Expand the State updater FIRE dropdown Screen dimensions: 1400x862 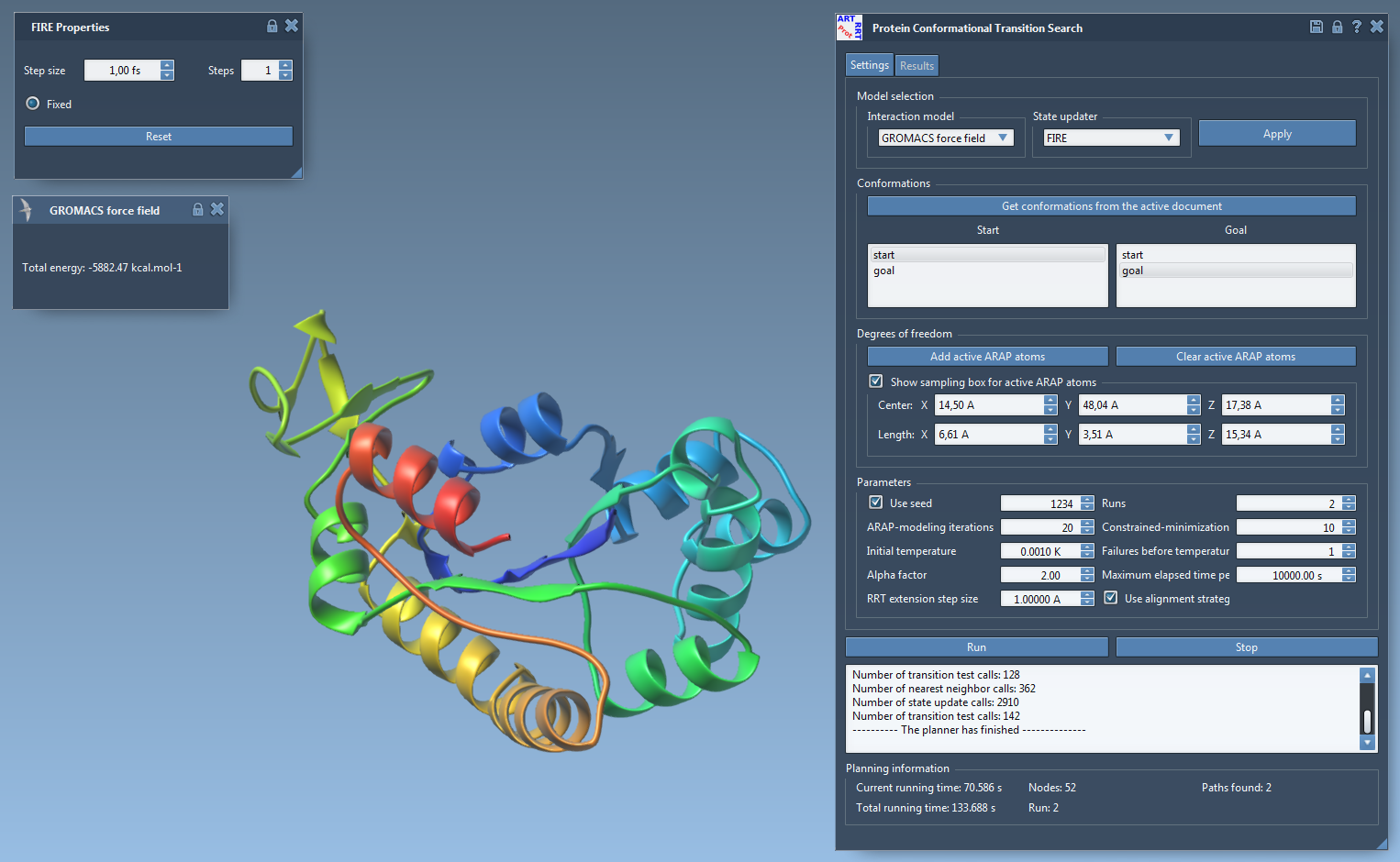pos(1110,138)
